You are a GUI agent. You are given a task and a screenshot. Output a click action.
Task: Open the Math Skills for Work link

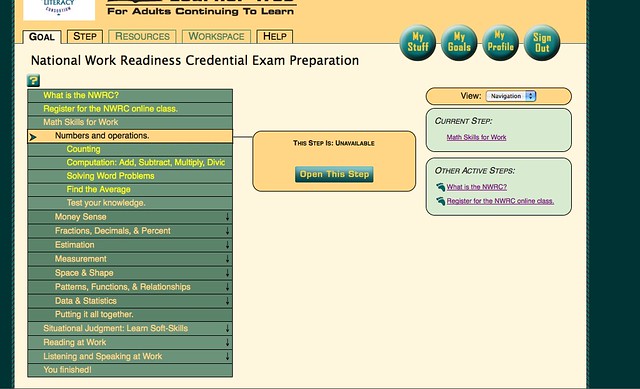(476, 137)
